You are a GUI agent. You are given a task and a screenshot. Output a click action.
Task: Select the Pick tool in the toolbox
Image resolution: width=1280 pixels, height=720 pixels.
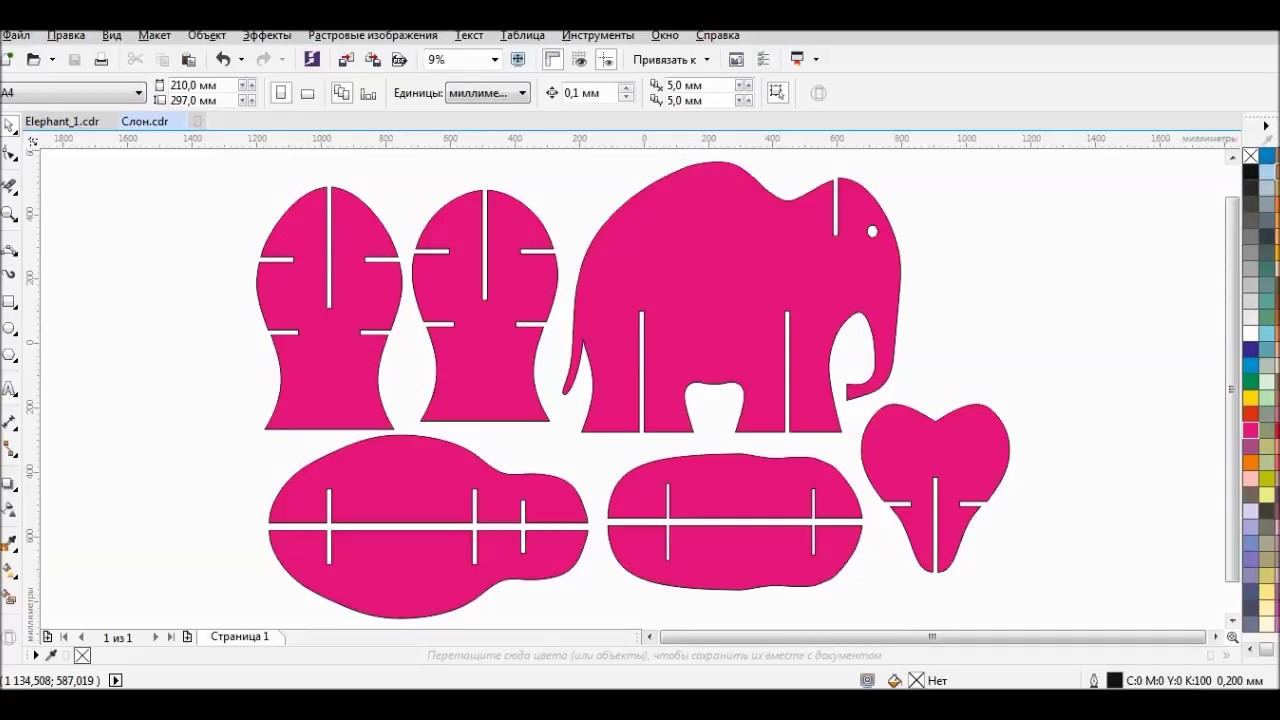[9, 127]
